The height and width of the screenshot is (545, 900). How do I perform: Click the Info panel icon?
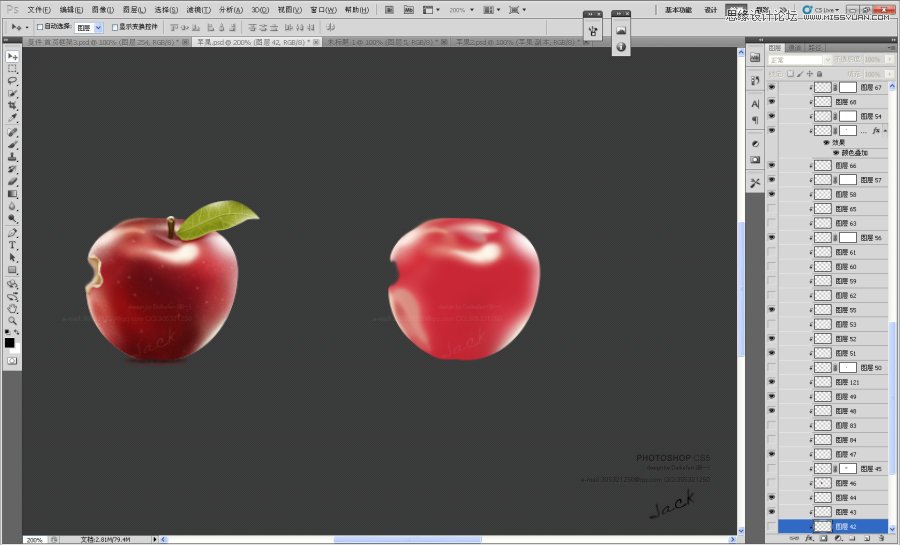click(x=621, y=47)
